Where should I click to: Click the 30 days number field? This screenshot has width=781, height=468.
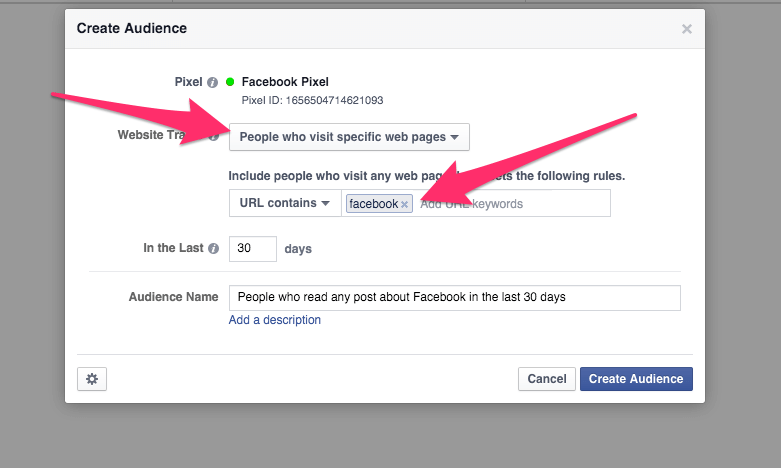coord(252,249)
